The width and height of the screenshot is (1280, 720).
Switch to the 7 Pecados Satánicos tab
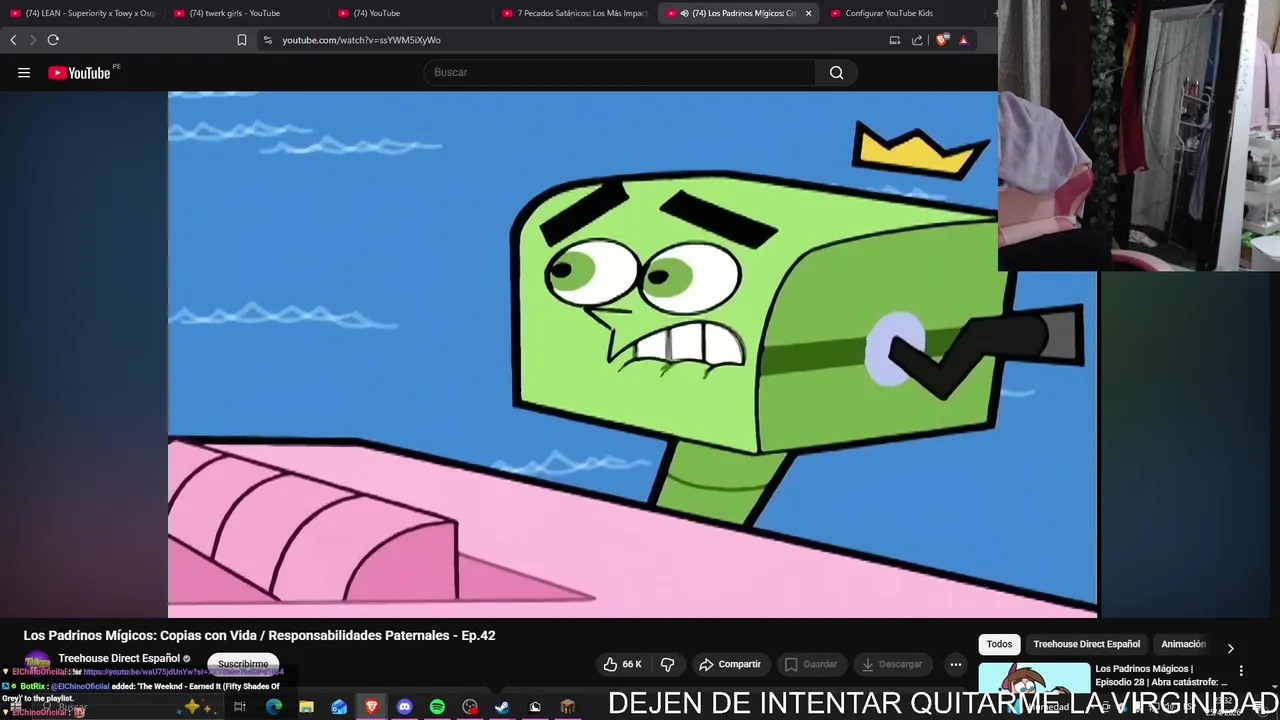[575, 13]
